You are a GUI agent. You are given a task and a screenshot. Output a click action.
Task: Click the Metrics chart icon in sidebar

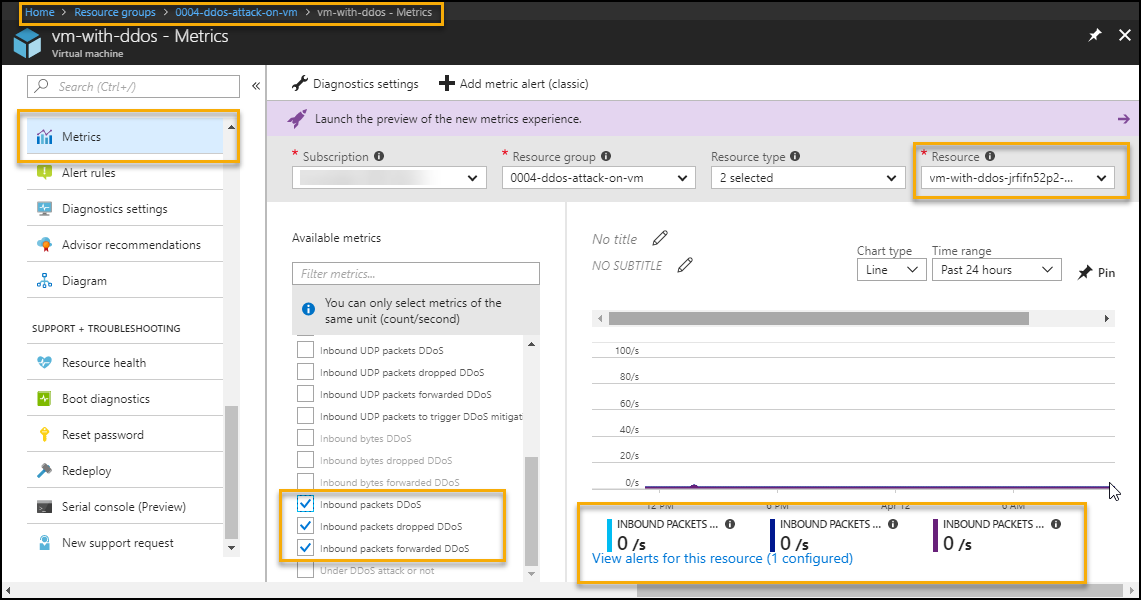tap(44, 137)
